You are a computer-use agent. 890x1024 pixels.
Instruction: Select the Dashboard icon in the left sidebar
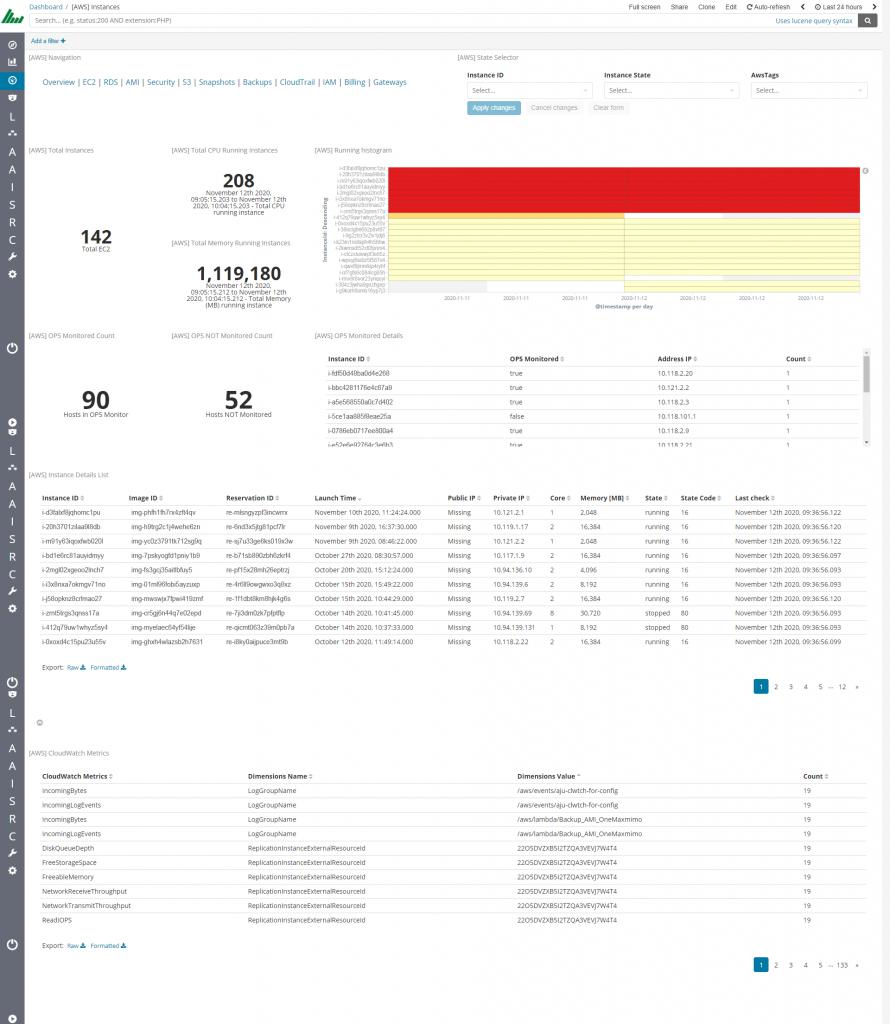[x=11, y=80]
